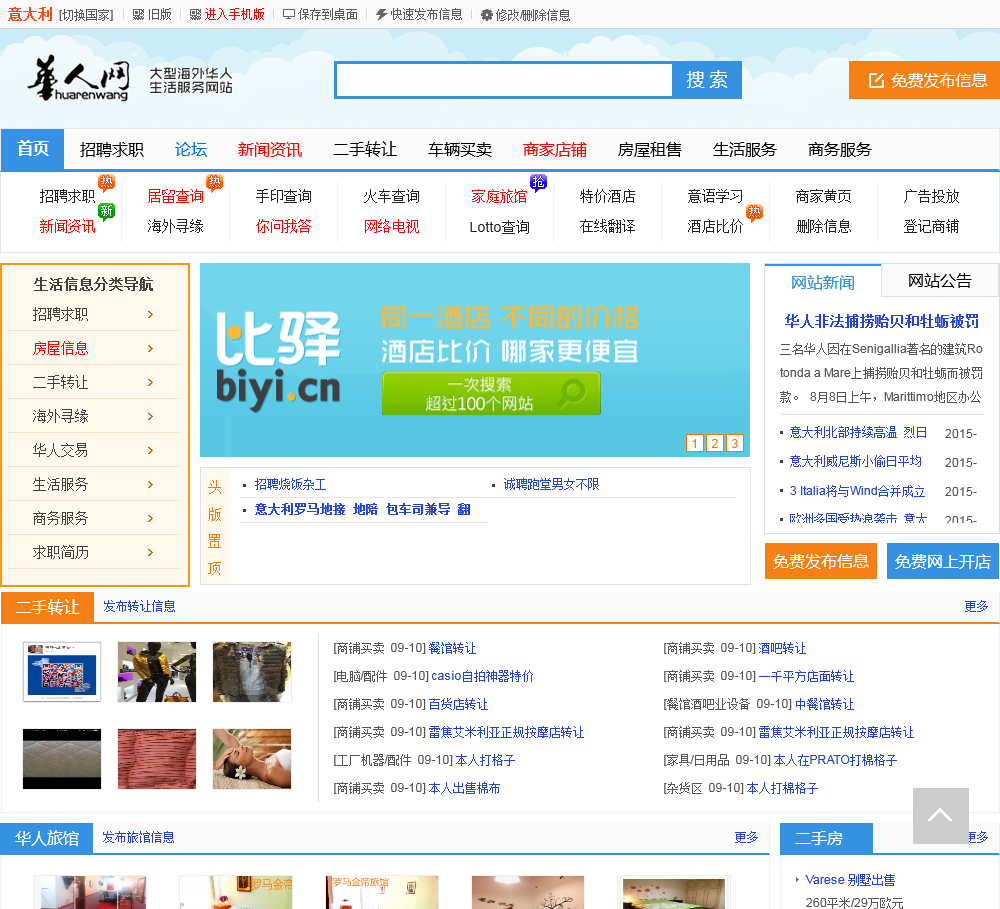Open quick publish 快速发布信息 lightning link

point(419,14)
